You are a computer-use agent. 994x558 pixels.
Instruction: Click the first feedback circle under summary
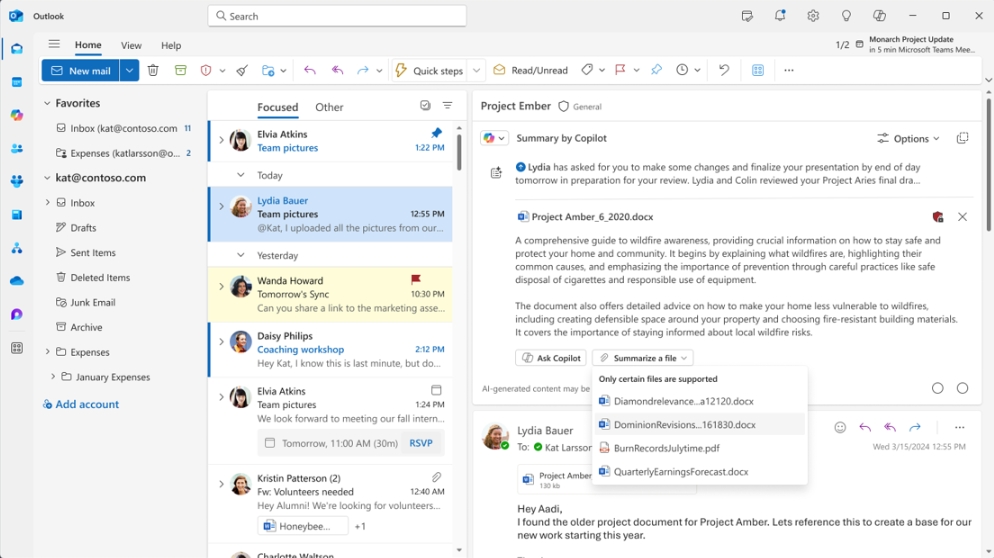[x=938, y=388]
